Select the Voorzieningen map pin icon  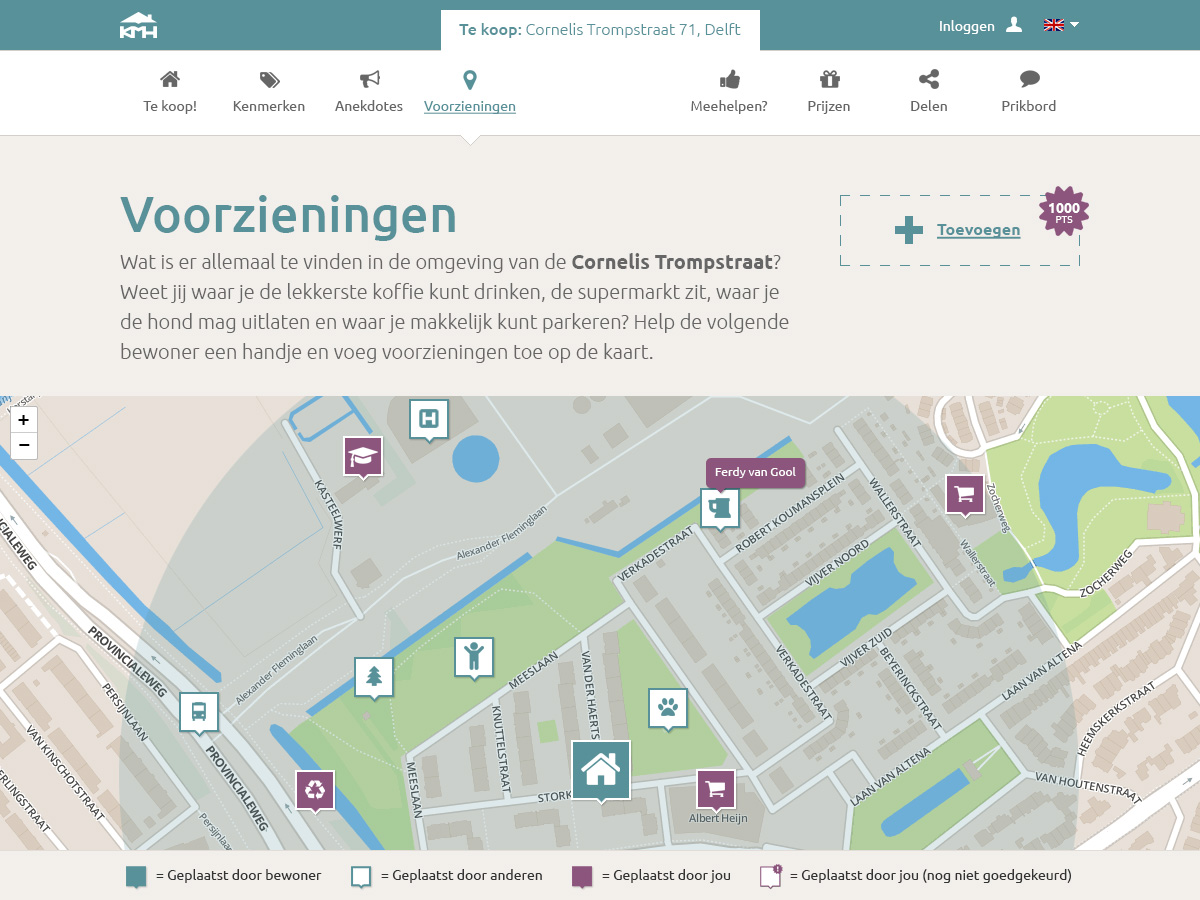click(x=470, y=80)
